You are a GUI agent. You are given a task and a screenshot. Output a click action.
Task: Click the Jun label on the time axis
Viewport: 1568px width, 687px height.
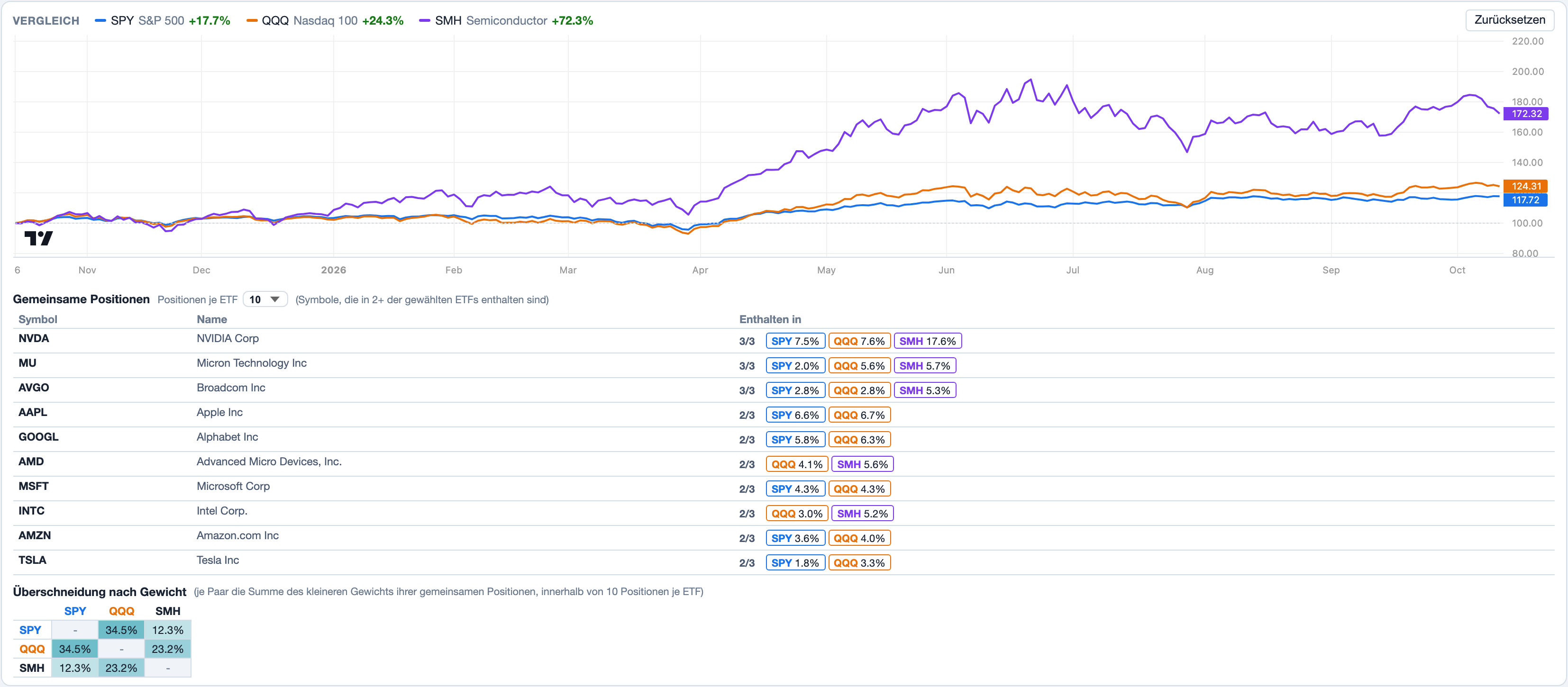[946, 270]
